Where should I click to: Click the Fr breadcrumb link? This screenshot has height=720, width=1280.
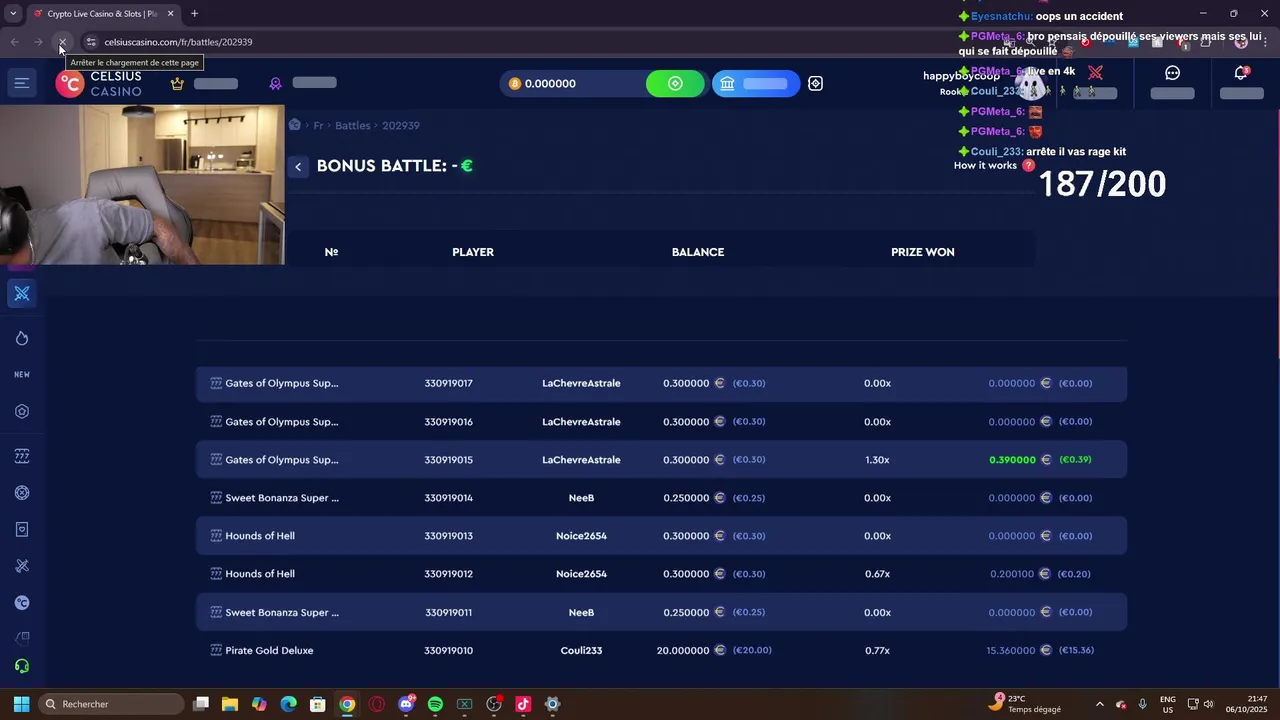pyautogui.click(x=318, y=126)
